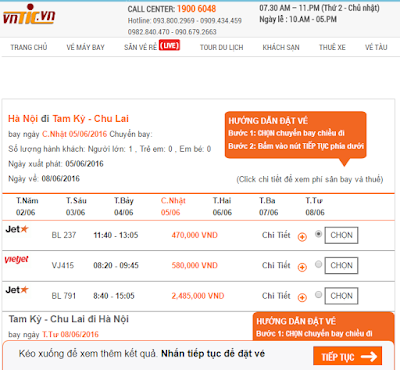Open Vé Tàu menu
This screenshot has width=400, height=370.
[376, 47]
